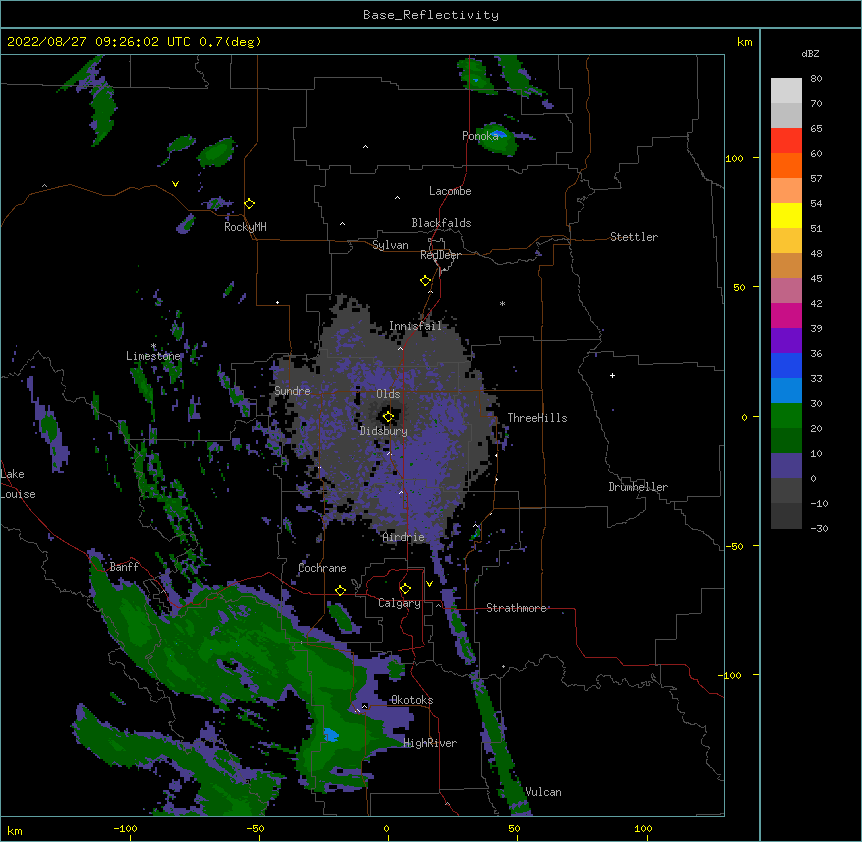This screenshot has width=862, height=842.
Task: Pick the yellow 51-54 dBZ legend swatch
Action: click(786, 215)
